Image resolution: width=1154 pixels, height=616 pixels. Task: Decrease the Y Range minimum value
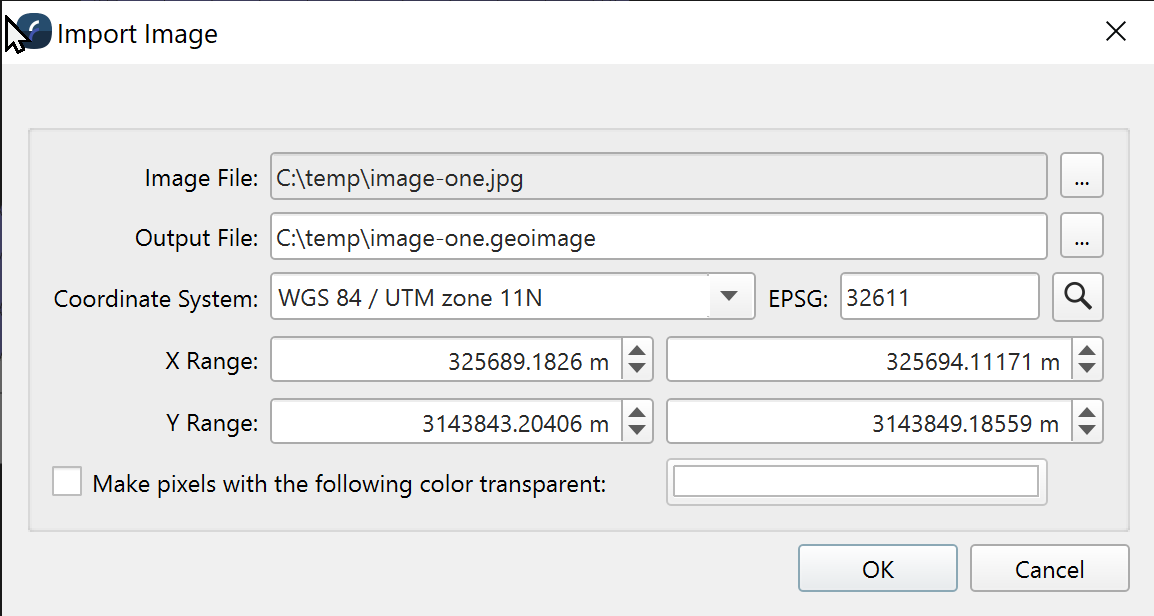(637, 430)
